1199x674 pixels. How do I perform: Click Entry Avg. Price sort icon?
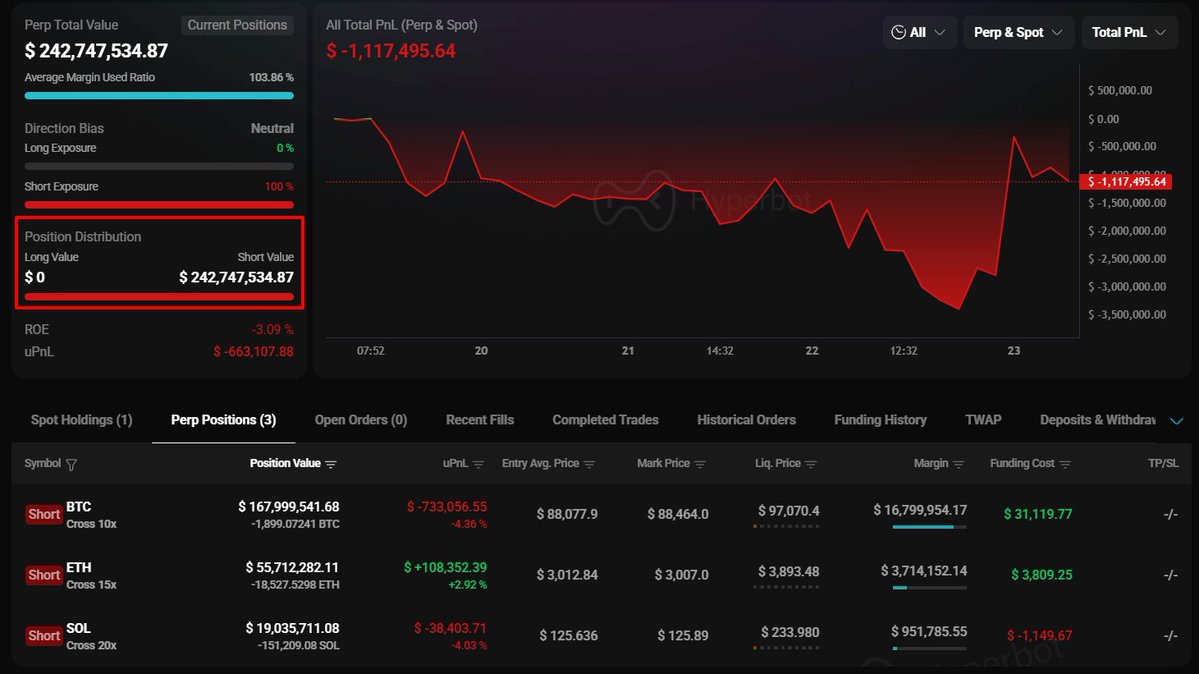[x=589, y=464]
